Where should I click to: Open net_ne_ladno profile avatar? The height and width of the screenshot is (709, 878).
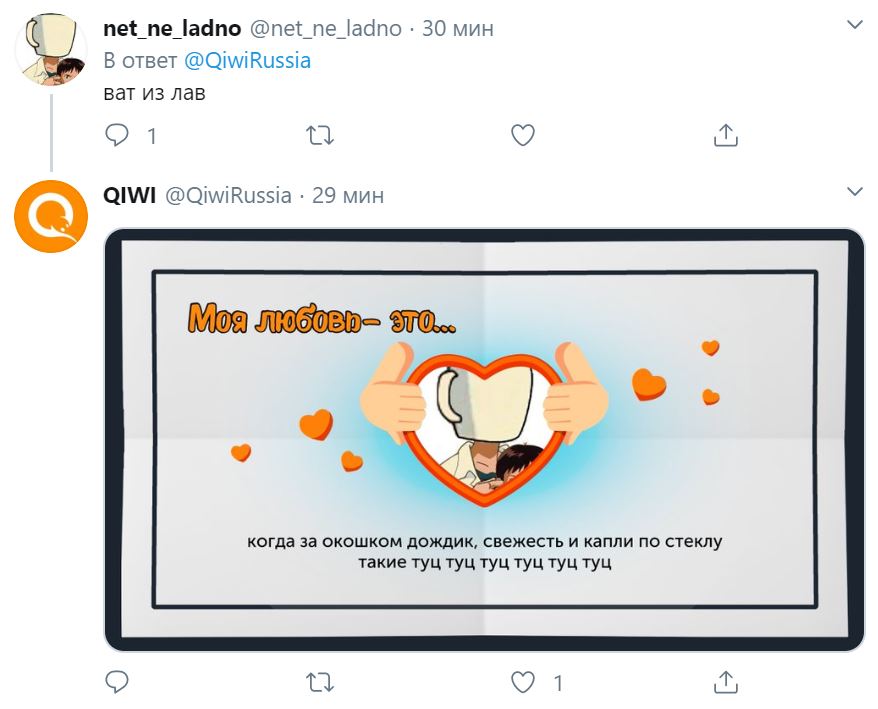tap(51, 49)
